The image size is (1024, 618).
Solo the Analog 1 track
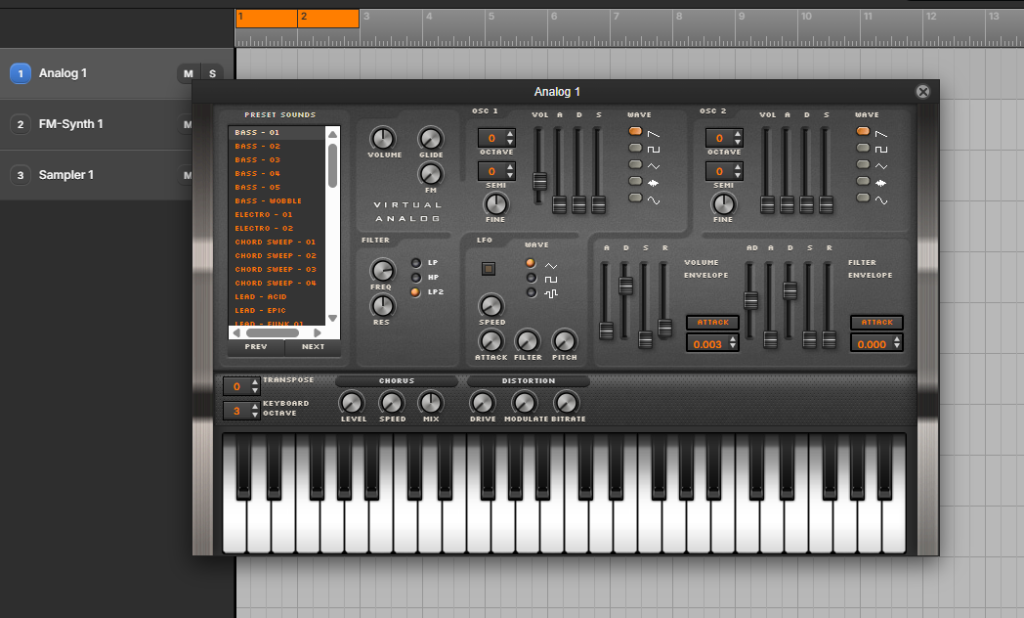click(212, 74)
